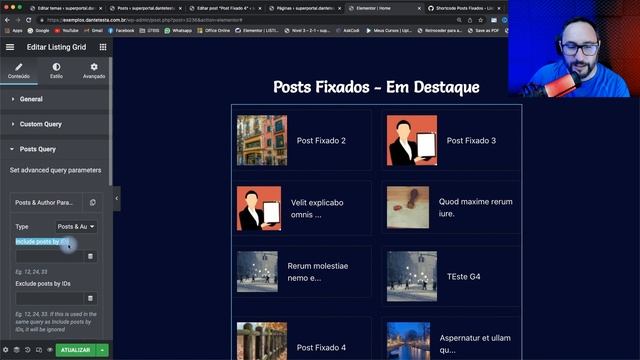This screenshot has height=360, width=640.
Task: Bookmark this page with the star icon
Action: (481, 20)
